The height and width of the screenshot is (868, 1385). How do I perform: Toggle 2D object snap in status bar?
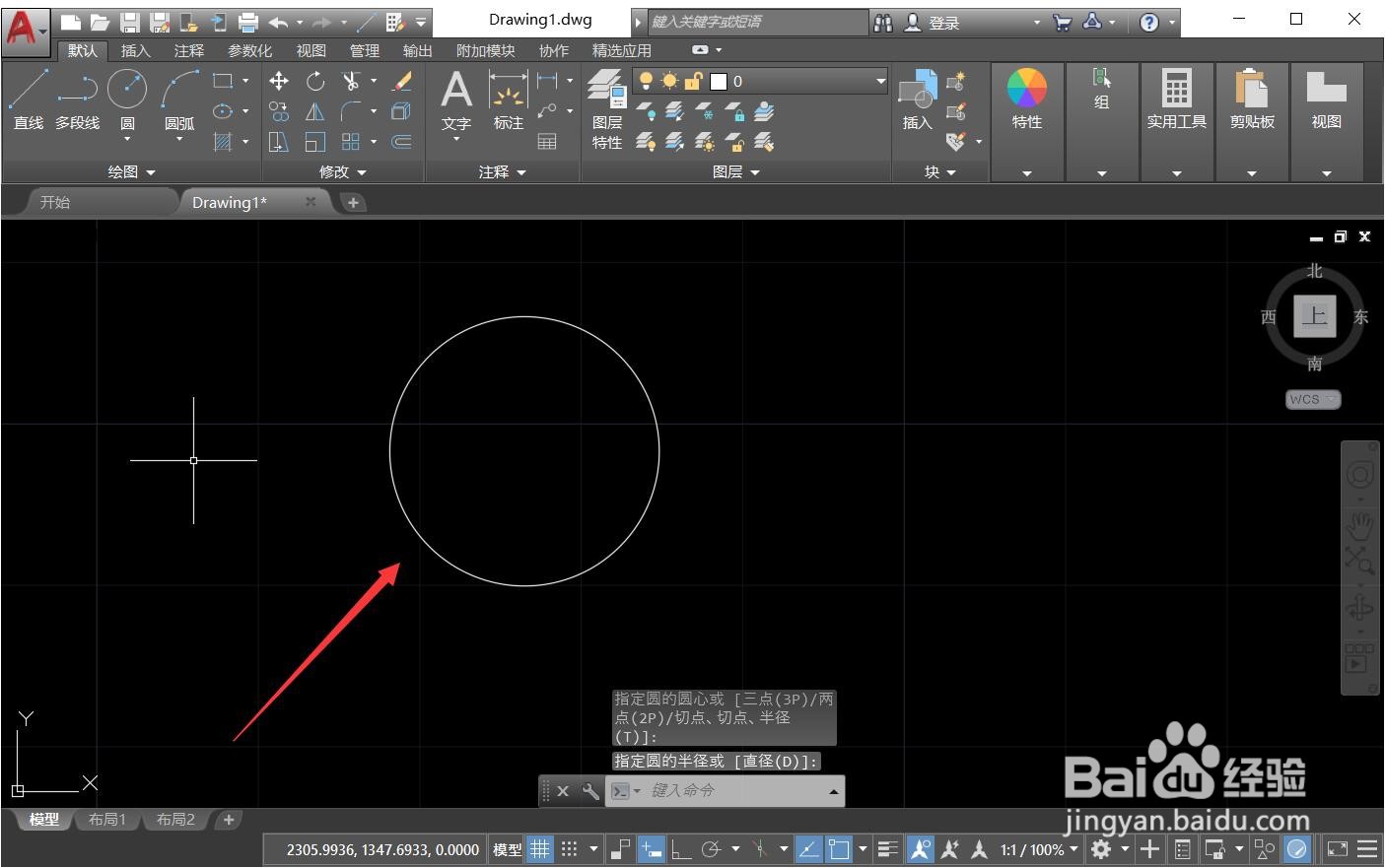coord(839,848)
